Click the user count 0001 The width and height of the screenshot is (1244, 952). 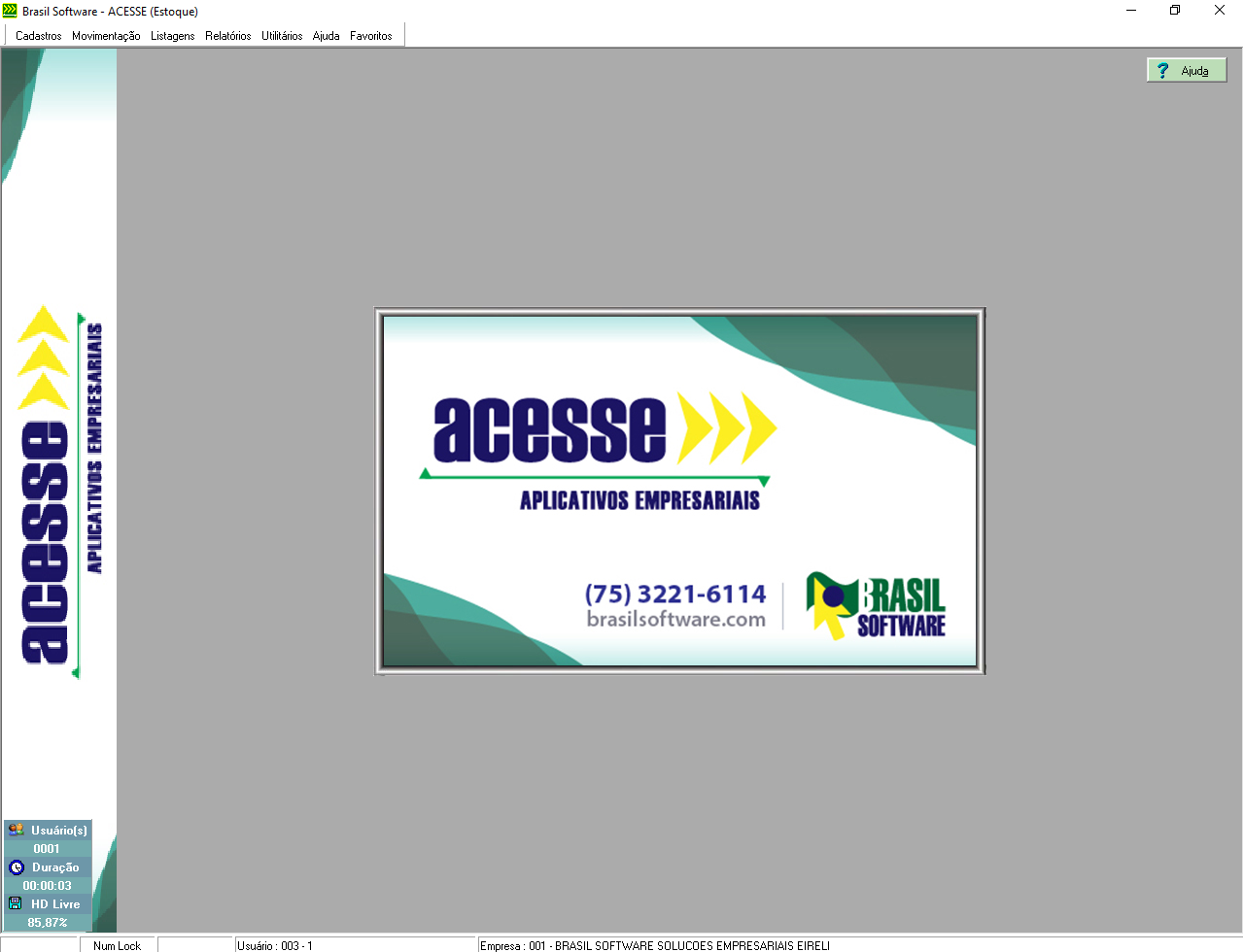[x=47, y=849]
